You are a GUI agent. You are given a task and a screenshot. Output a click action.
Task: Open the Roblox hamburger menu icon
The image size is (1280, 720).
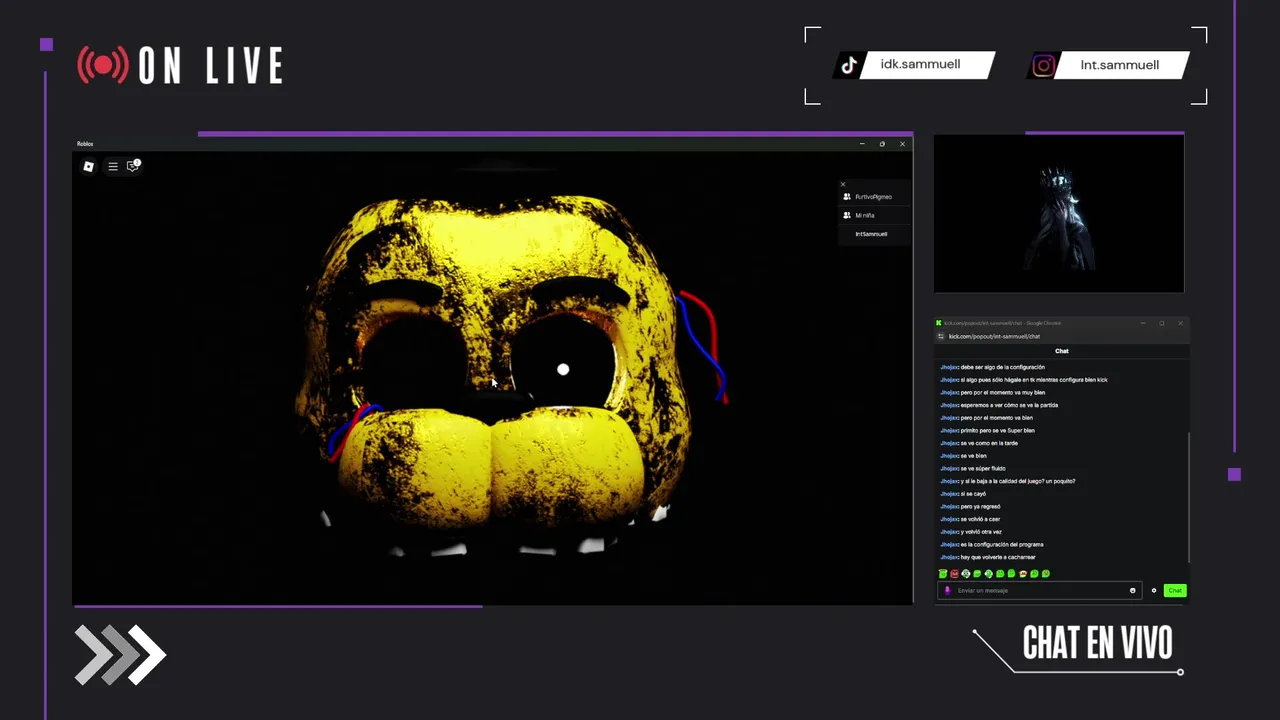(113, 167)
